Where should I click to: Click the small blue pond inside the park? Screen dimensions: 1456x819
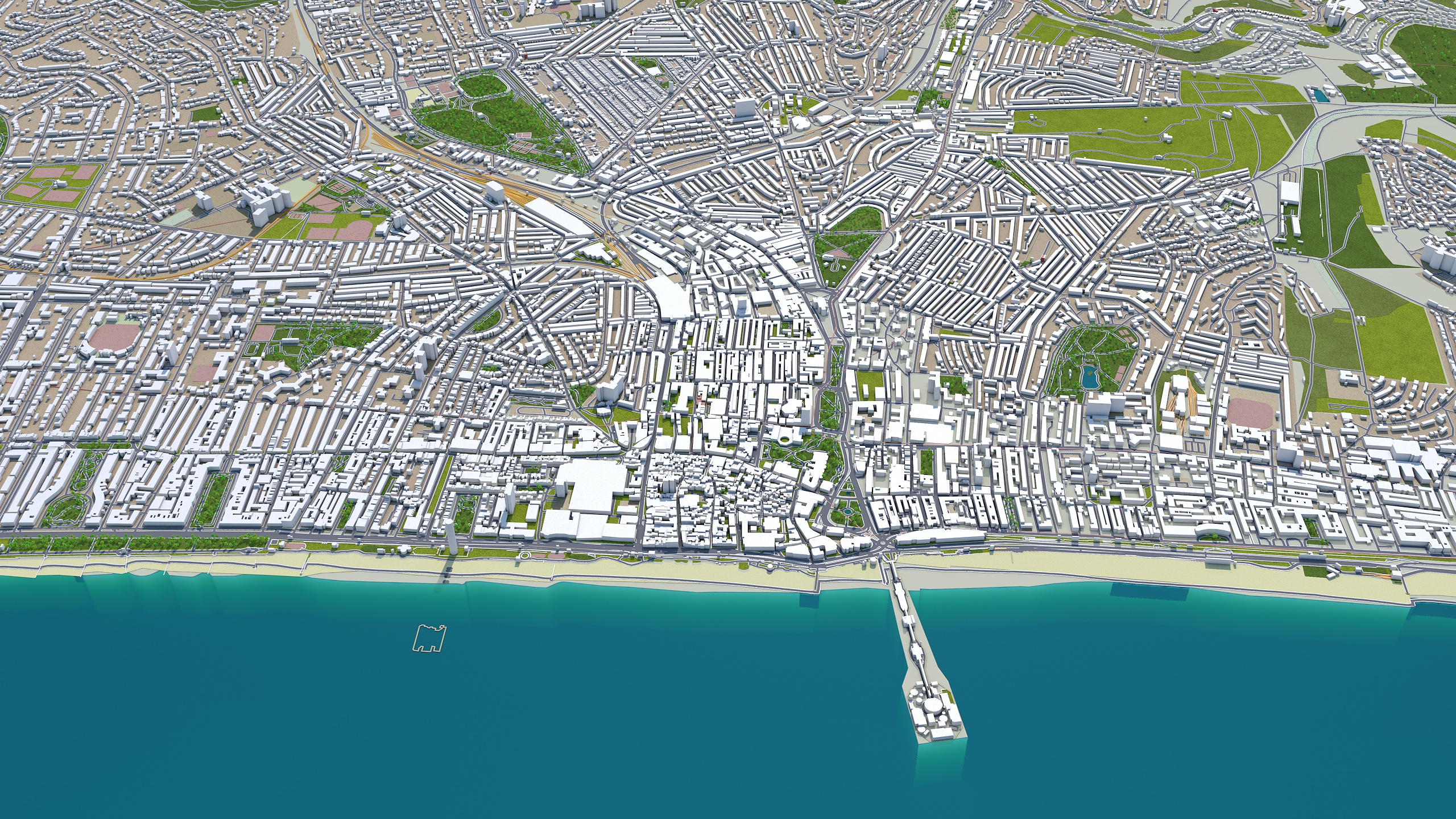1090,377
